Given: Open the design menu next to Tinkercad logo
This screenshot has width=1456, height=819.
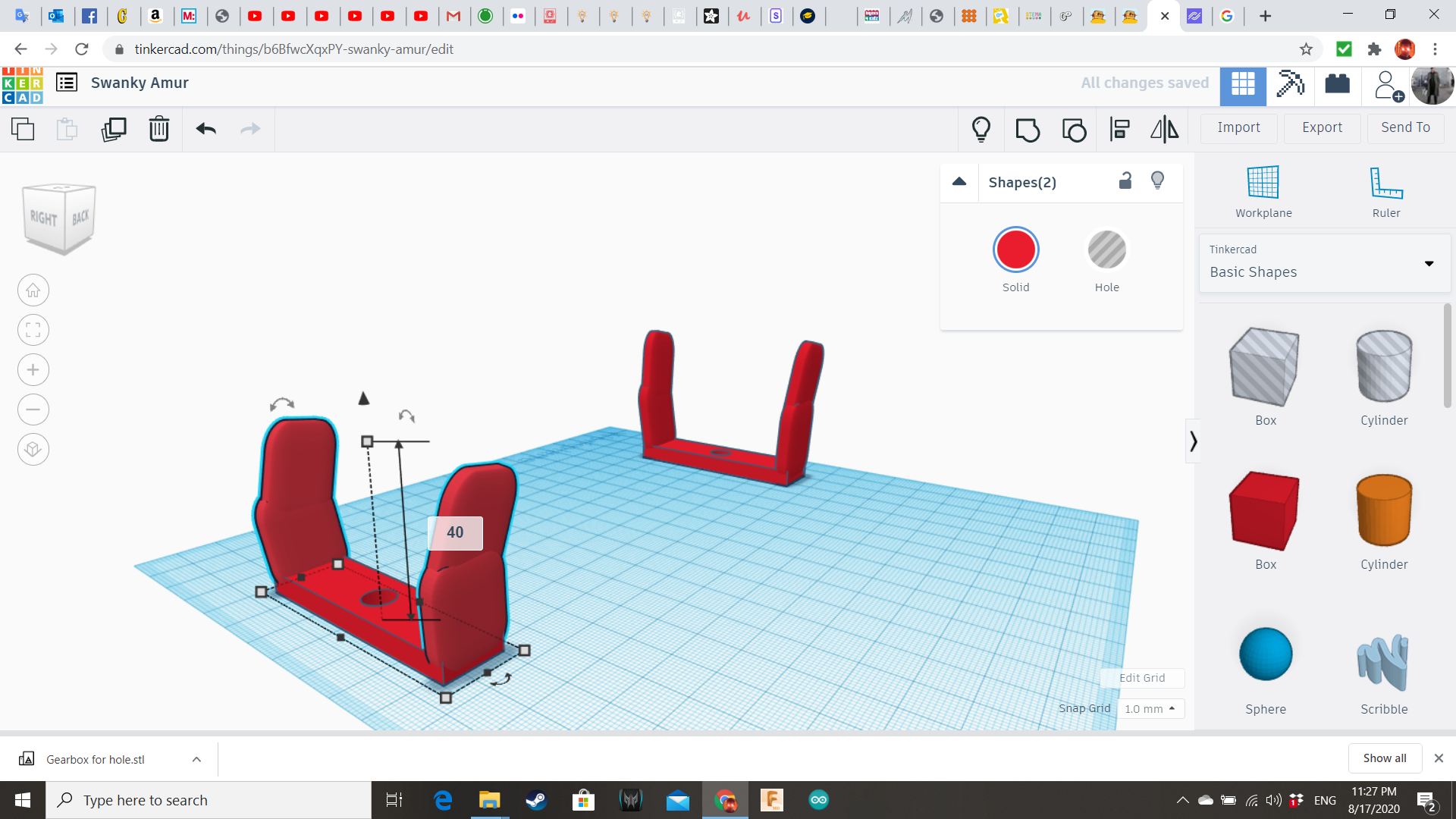Looking at the screenshot, I should pyautogui.click(x=66, y=83).
